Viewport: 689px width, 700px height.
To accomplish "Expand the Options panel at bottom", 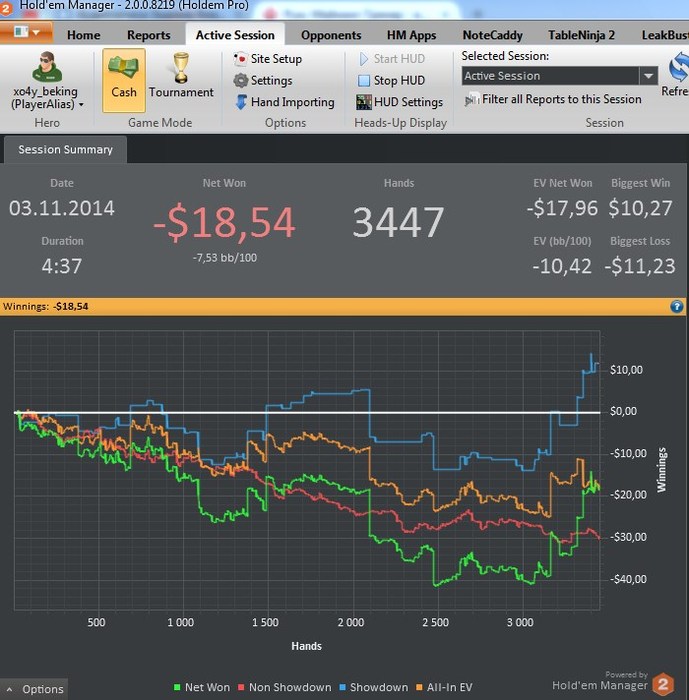I will (34, 689).
